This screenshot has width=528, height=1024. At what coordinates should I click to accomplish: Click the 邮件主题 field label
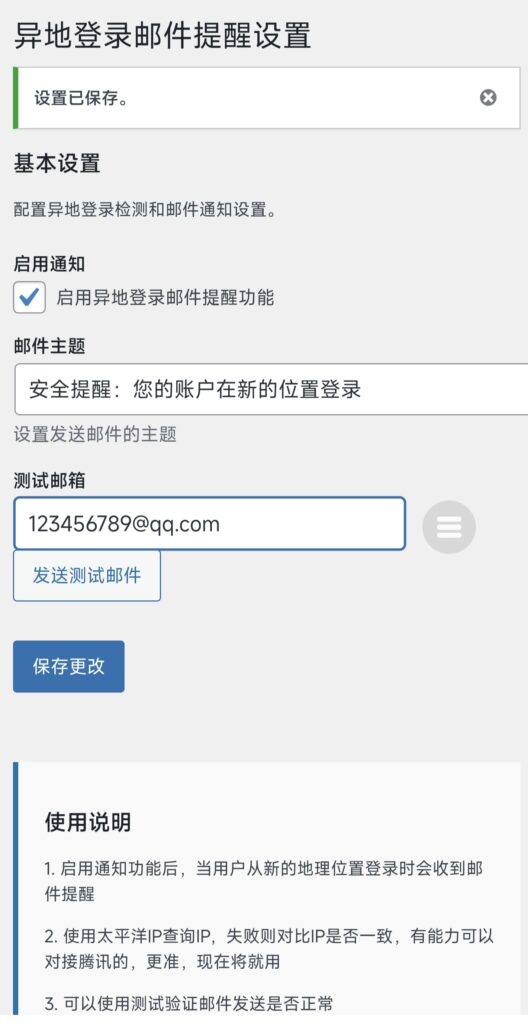point(50,346)
